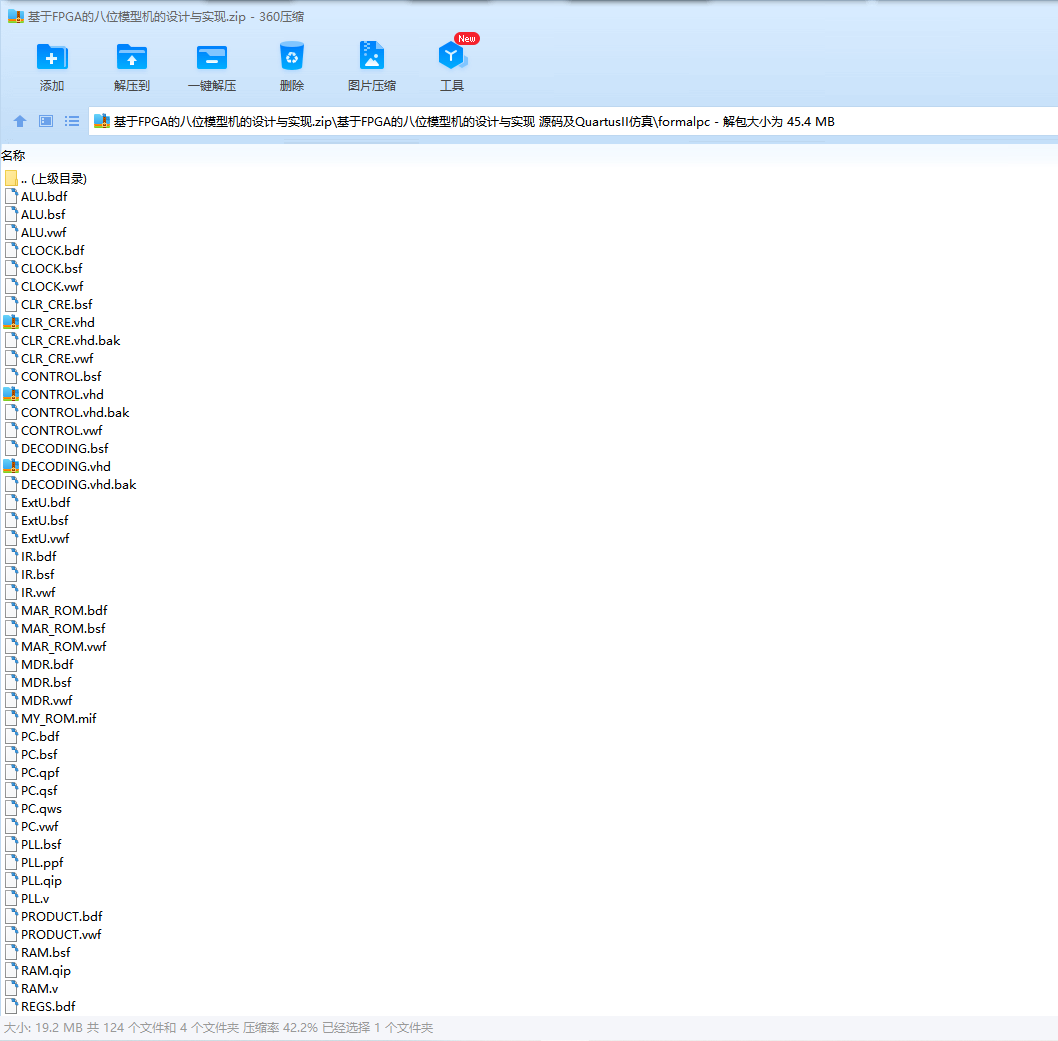Select file ALU.bsf
The image size is (1058, 1041).
[x=35, y=215]
